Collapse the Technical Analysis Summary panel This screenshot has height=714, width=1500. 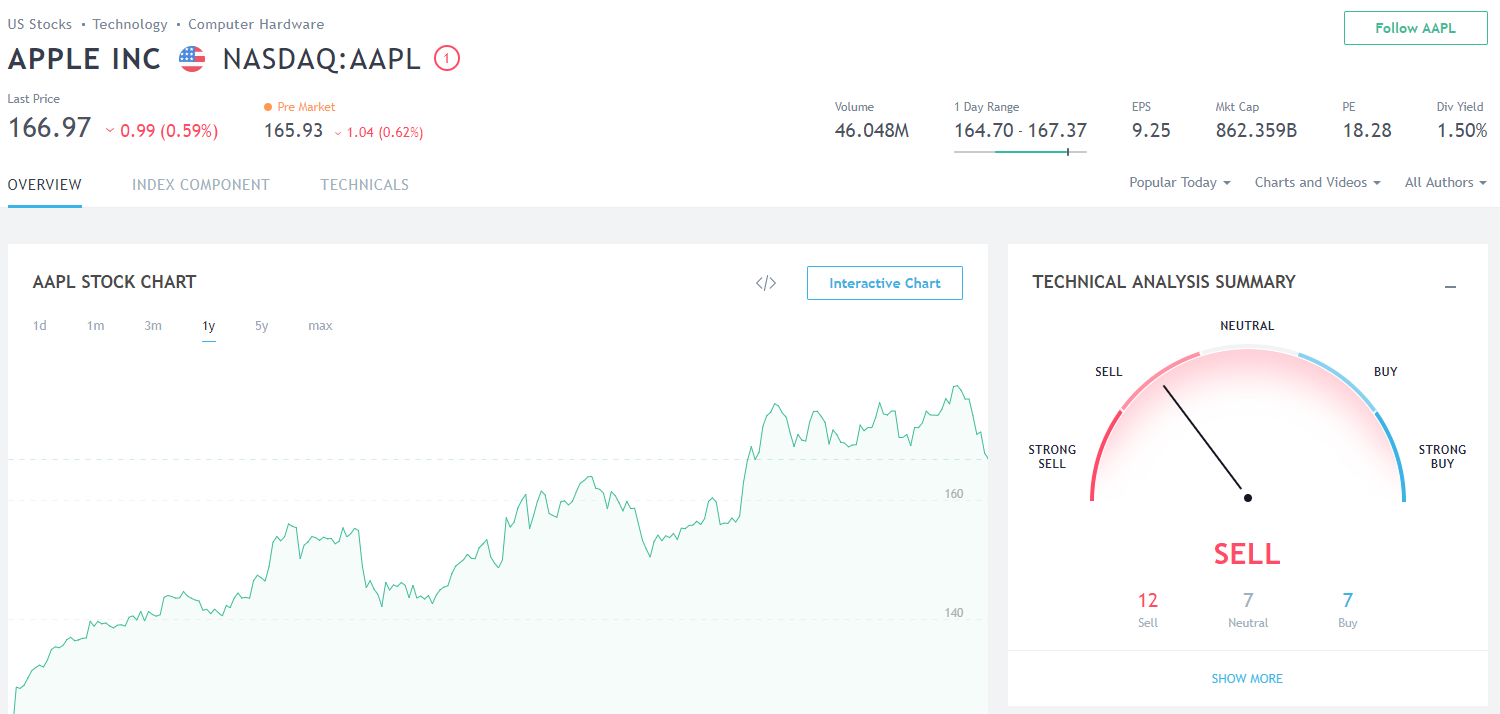(x=1451, y=287)
